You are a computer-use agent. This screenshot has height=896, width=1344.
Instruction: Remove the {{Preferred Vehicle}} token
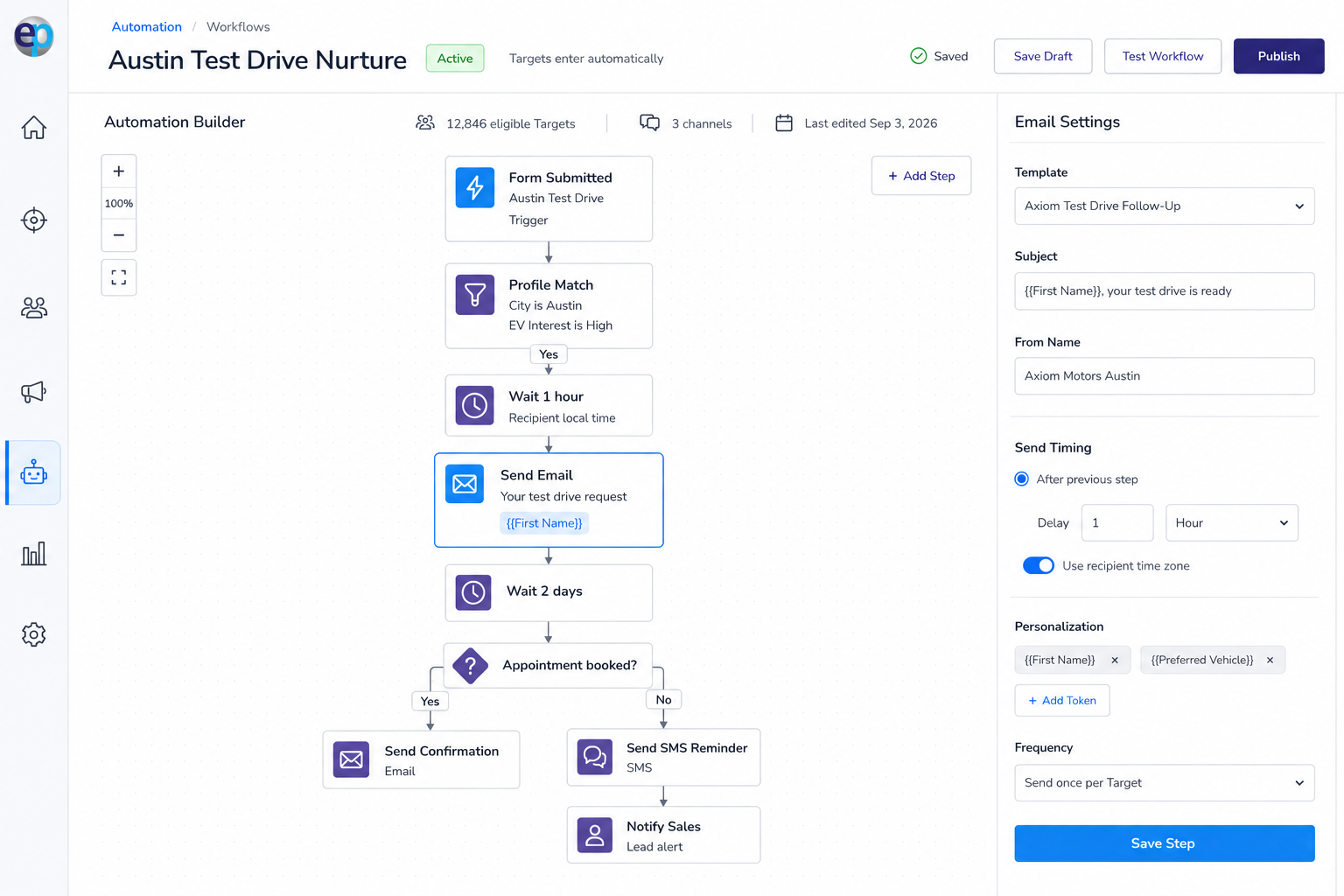(1270, 661)
